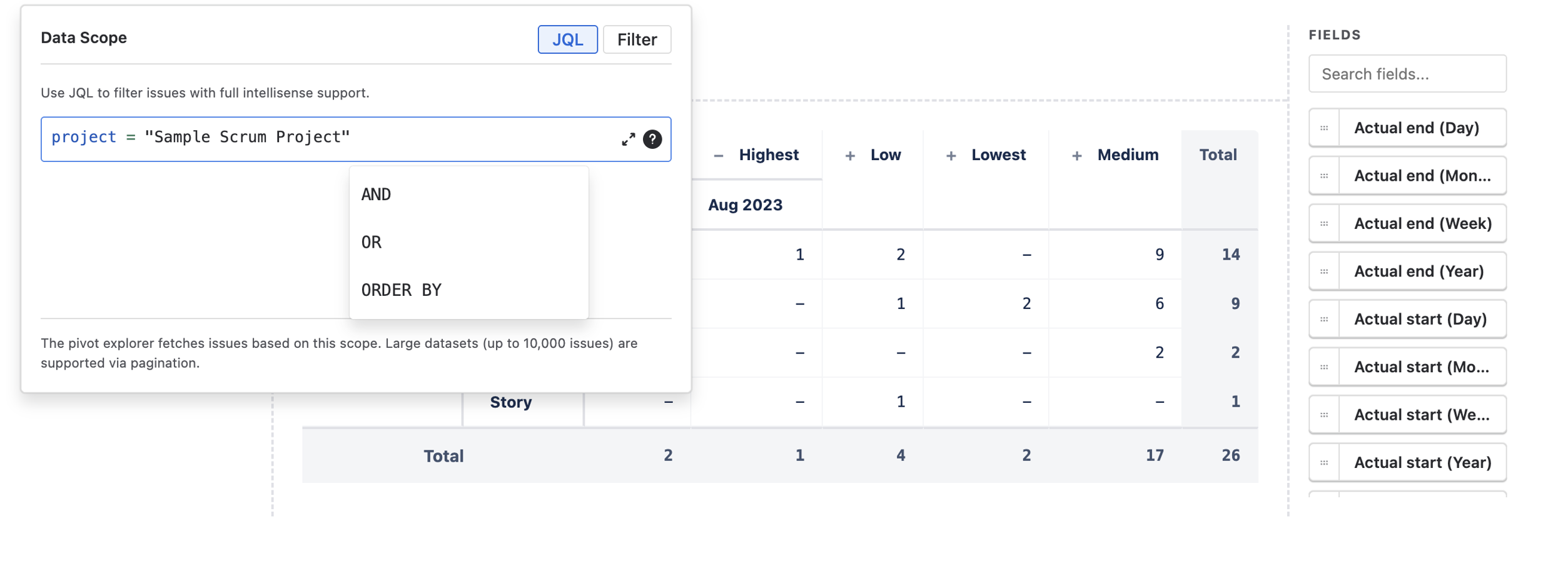The image size is (1568, 563).
Task: Click grip handle on Actual end (Day) field
Action: tap(1324, 128)
